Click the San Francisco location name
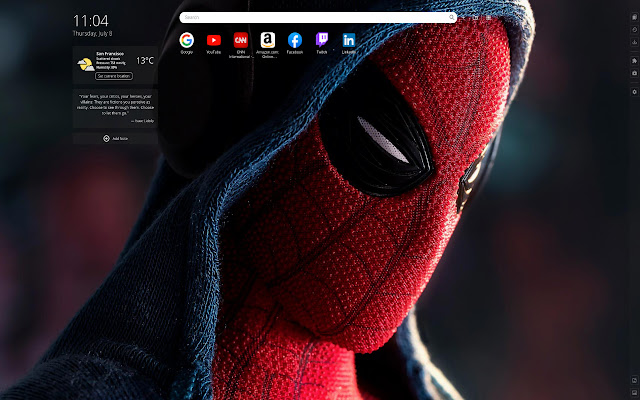Image resolution: width=640 pixels, height=400 pixels. [110, 53]
